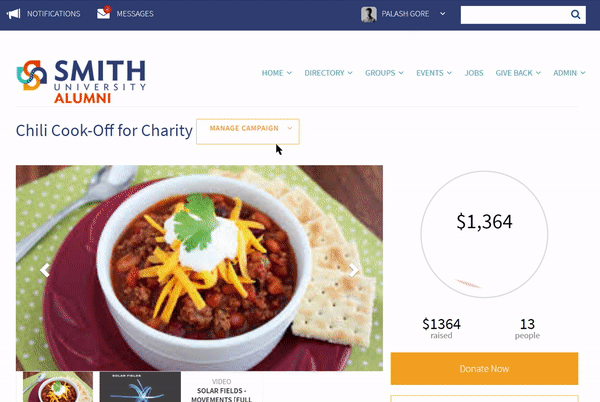Viewport: 600px width, 402px height.
Task: Expand the Events menu
Action: (434, 73)
